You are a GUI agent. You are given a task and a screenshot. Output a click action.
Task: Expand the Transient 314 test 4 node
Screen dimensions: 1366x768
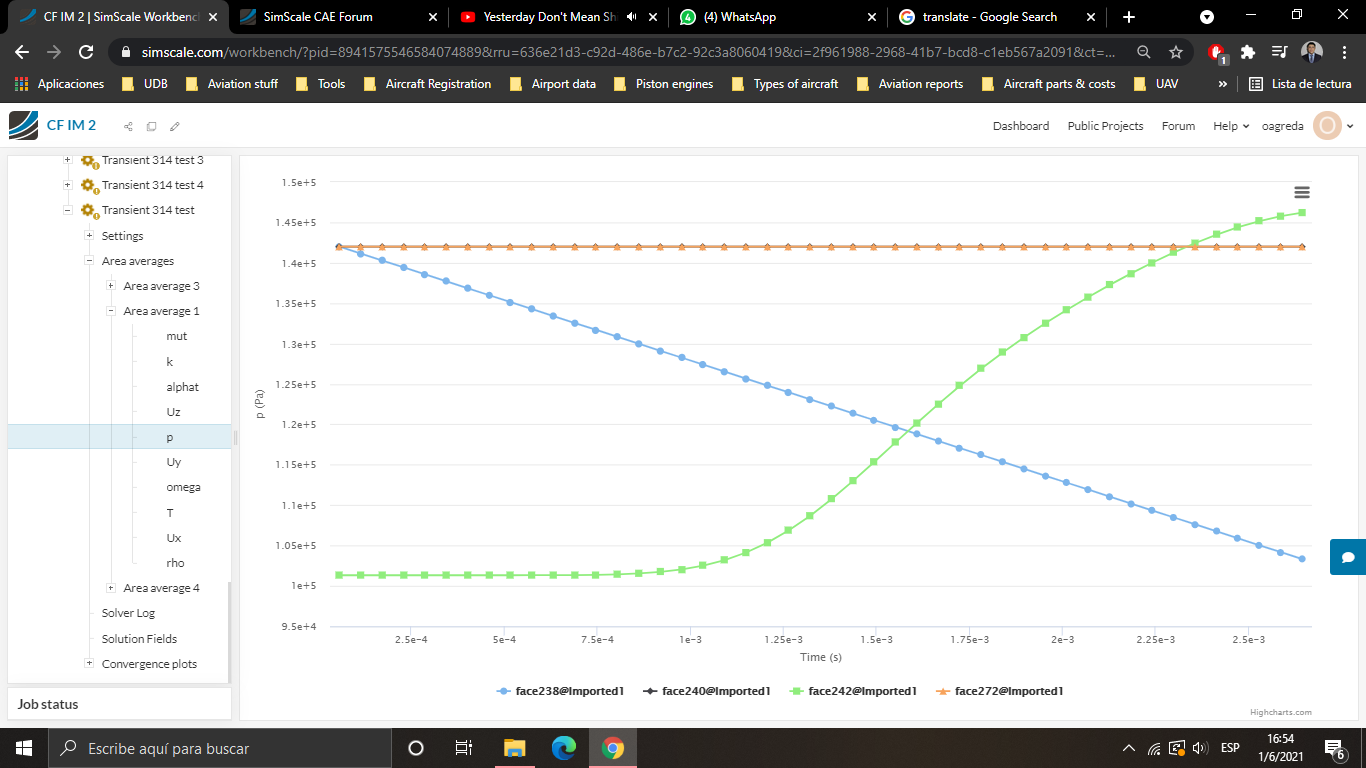click(67, 185)
